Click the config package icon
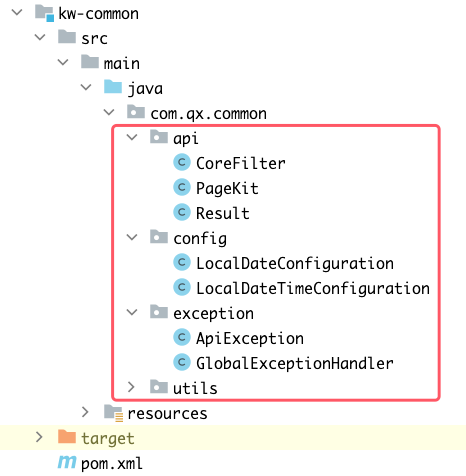This screenshot has height=476, width=466. tap(159, 237)
